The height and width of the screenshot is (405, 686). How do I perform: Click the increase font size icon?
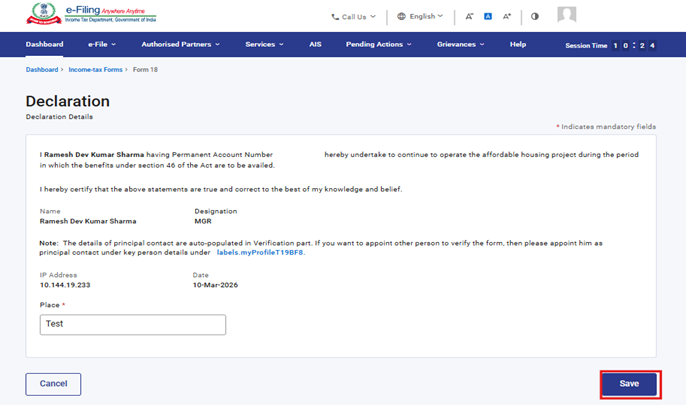507,17
